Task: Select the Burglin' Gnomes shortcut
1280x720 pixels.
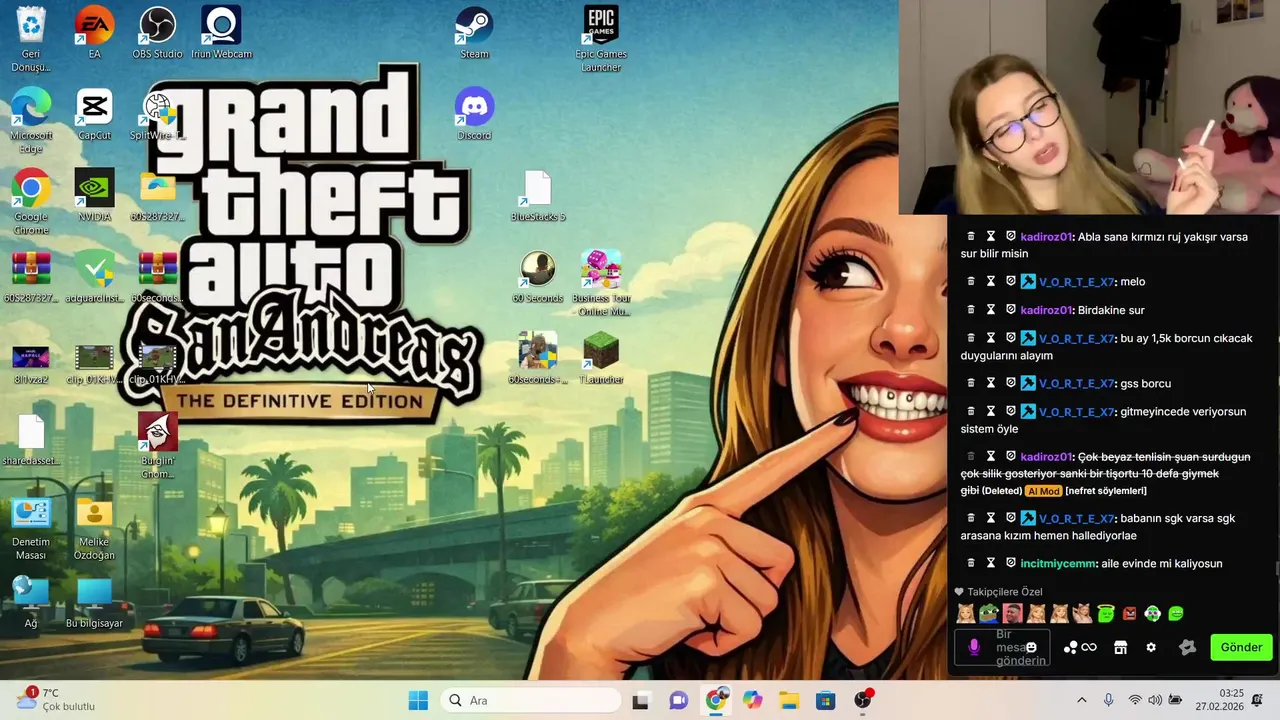Action: [157, 446]
